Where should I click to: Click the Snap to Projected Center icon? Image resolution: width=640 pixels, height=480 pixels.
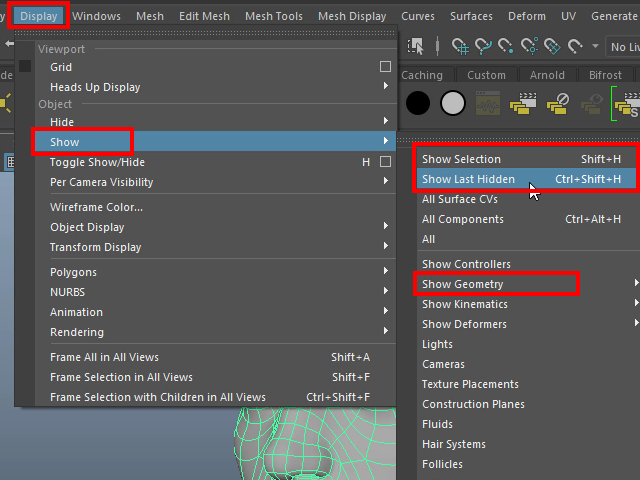point(531,47)
